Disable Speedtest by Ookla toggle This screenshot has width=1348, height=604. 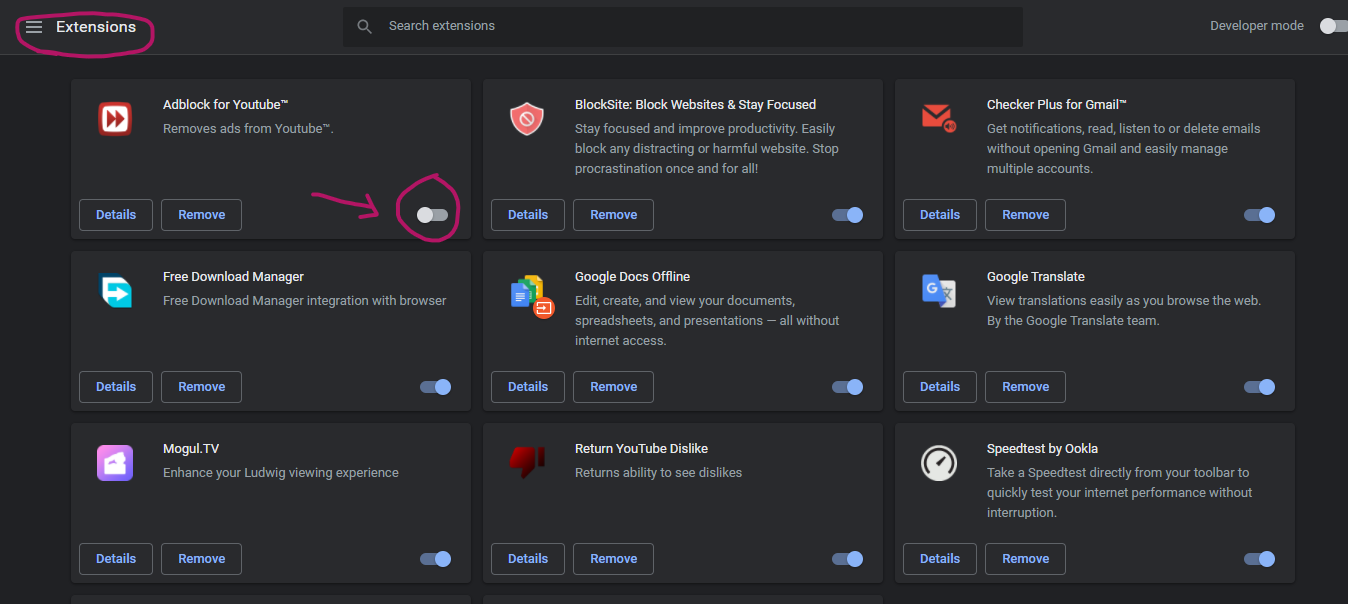coord(1259,559)
